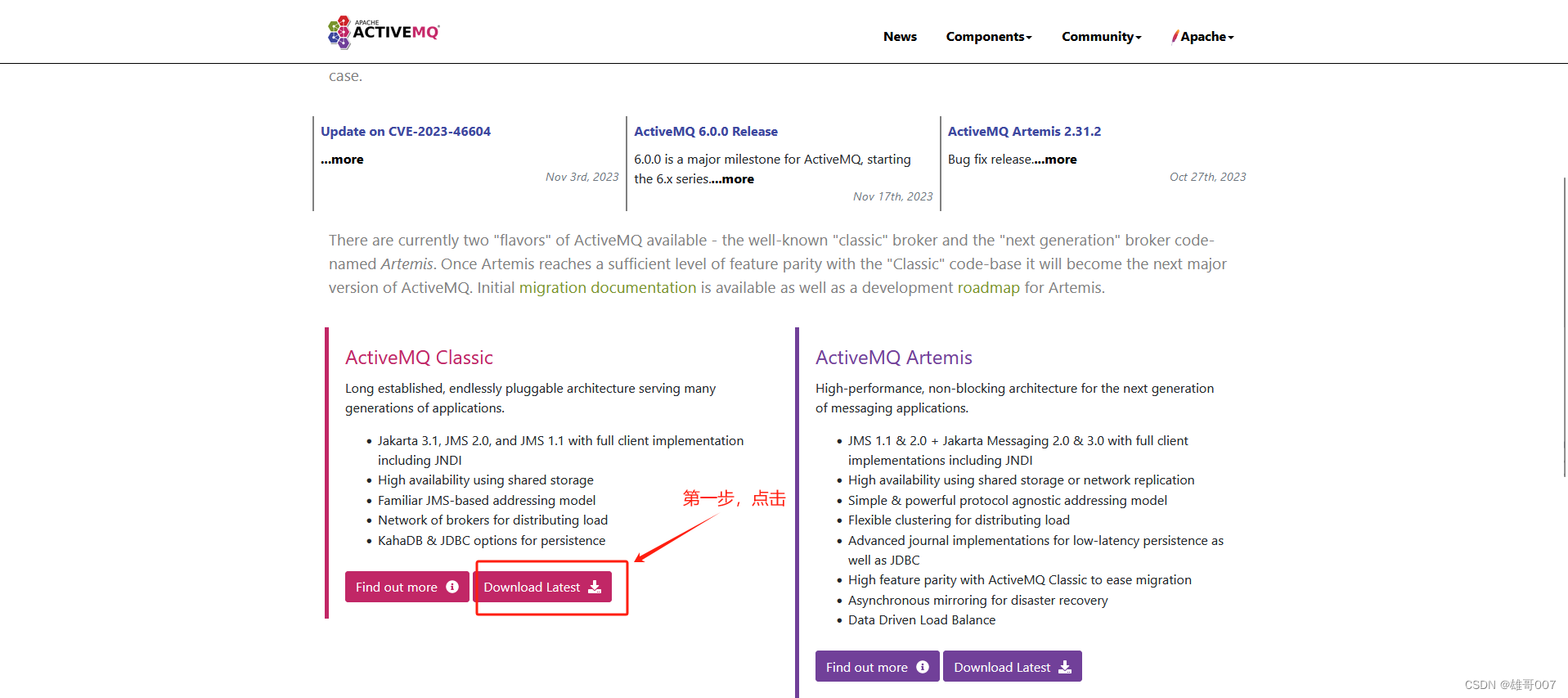This screenshot has width=1568, height=698.
Task: Click the ActiveMQ Classic heading
Action: pyautogui.click(x=419, y=358)
